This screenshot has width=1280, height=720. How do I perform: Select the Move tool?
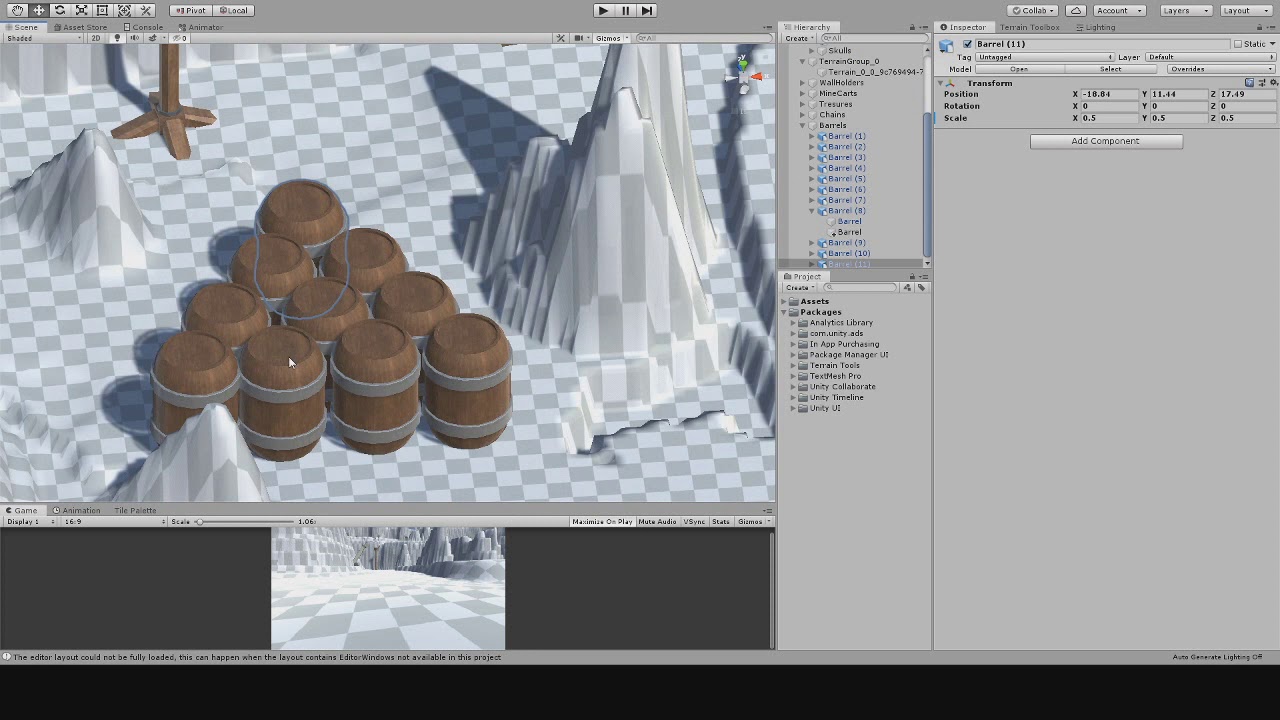(x=39, y=10)
